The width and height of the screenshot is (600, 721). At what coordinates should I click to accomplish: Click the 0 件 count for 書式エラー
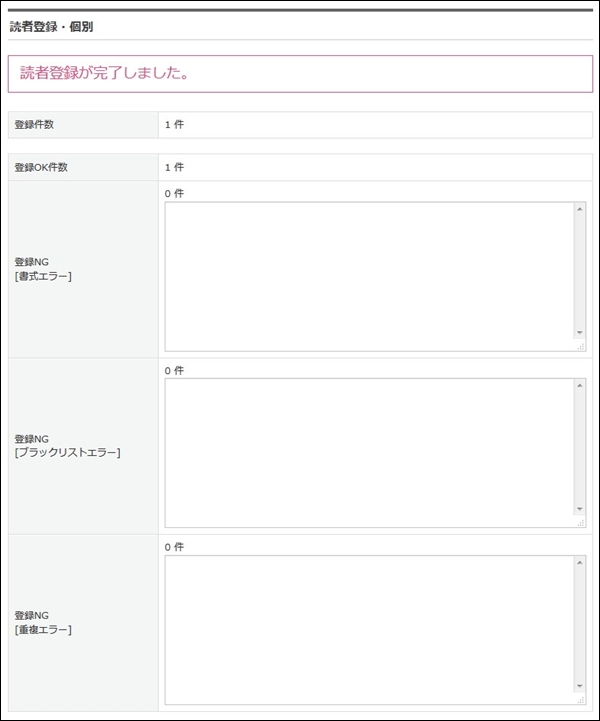(x=174, y=194)
